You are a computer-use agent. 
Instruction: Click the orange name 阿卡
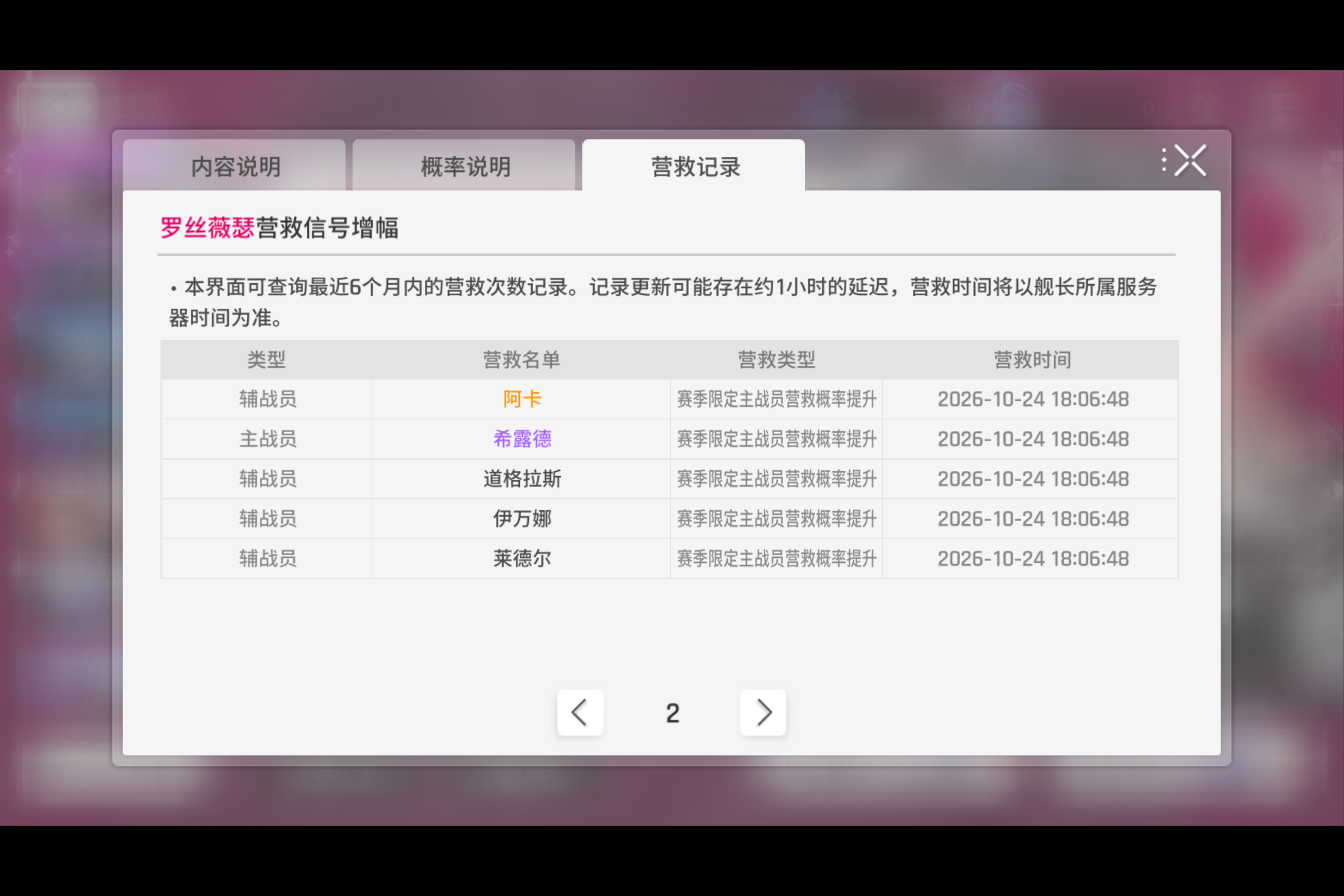click(522, 399)
